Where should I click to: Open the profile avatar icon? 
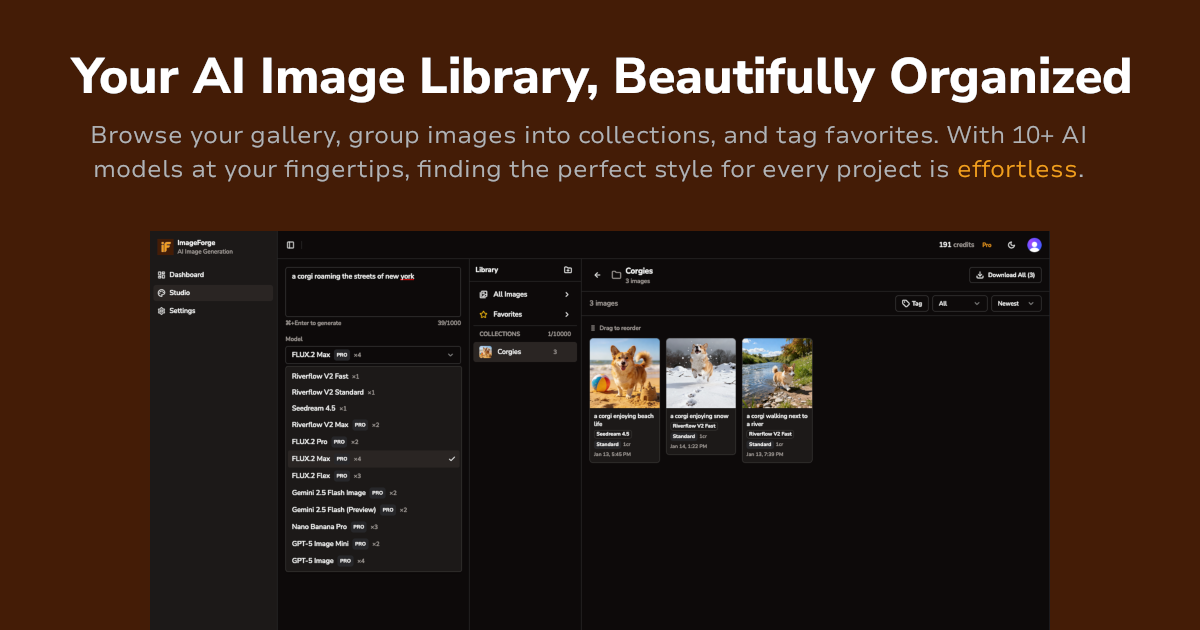[x=1034, y=244]
